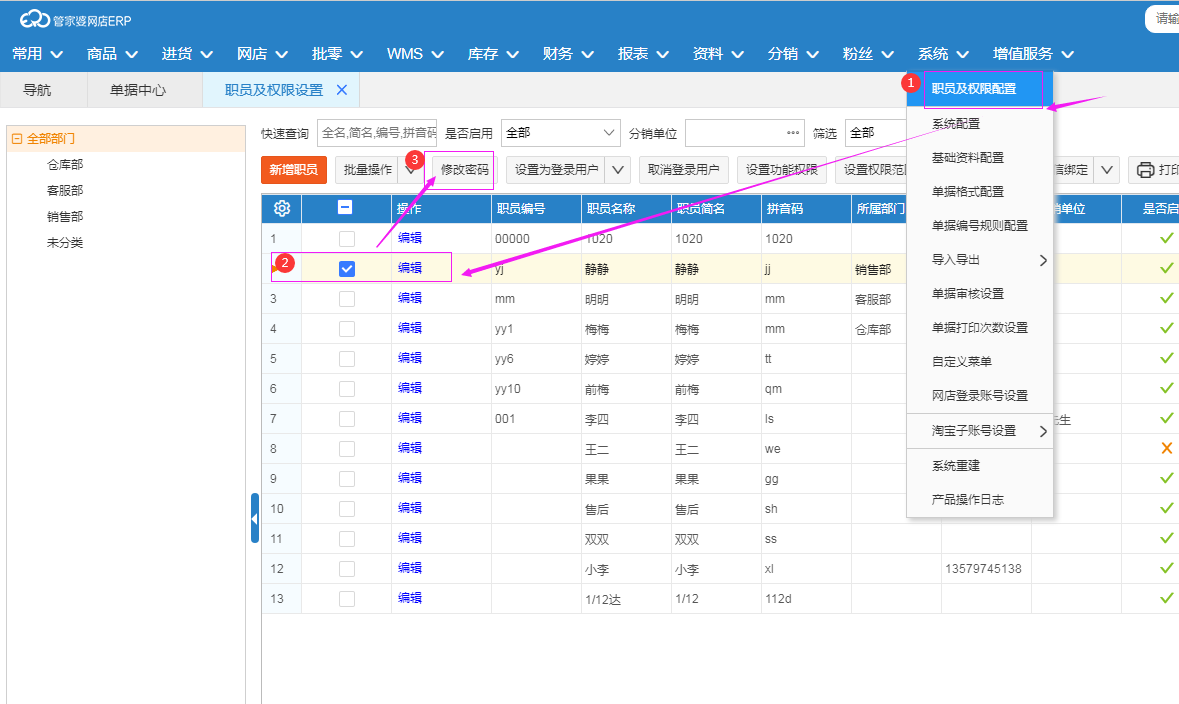The height and width of the screenshot is (704, 1179).
Task: Uncheck the checkbox for employee 静静
Action: 347,268
